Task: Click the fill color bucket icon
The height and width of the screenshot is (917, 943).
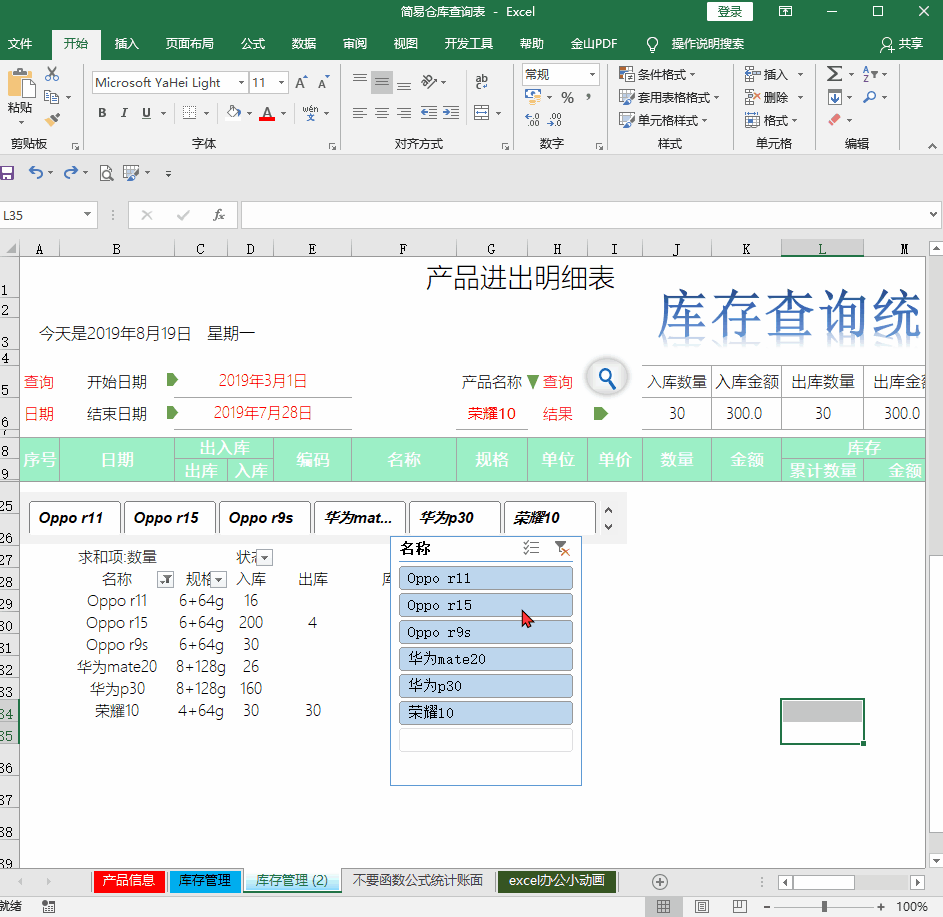Action: click(233, 112)
